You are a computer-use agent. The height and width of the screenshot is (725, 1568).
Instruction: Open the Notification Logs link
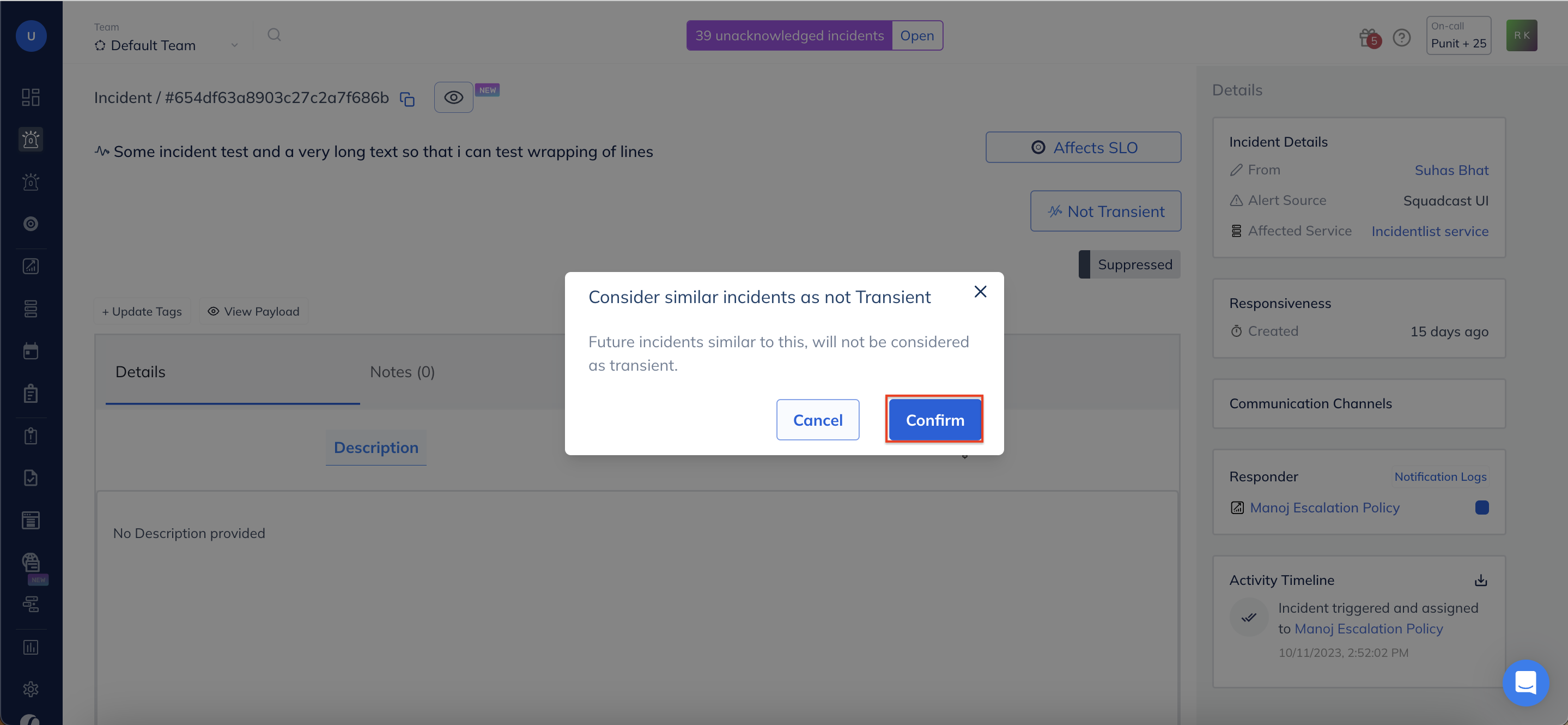coord(1439,476)
